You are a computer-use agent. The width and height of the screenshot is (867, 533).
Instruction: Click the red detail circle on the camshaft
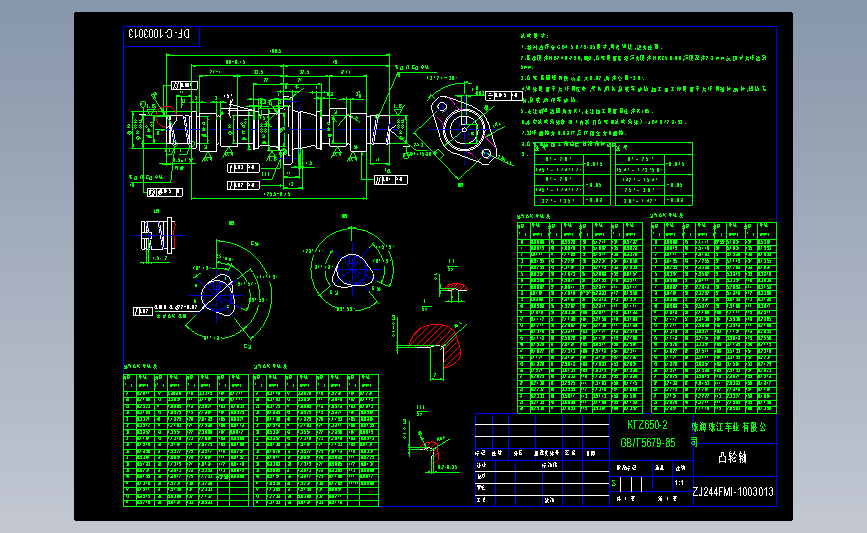click(x=166, y=117)
